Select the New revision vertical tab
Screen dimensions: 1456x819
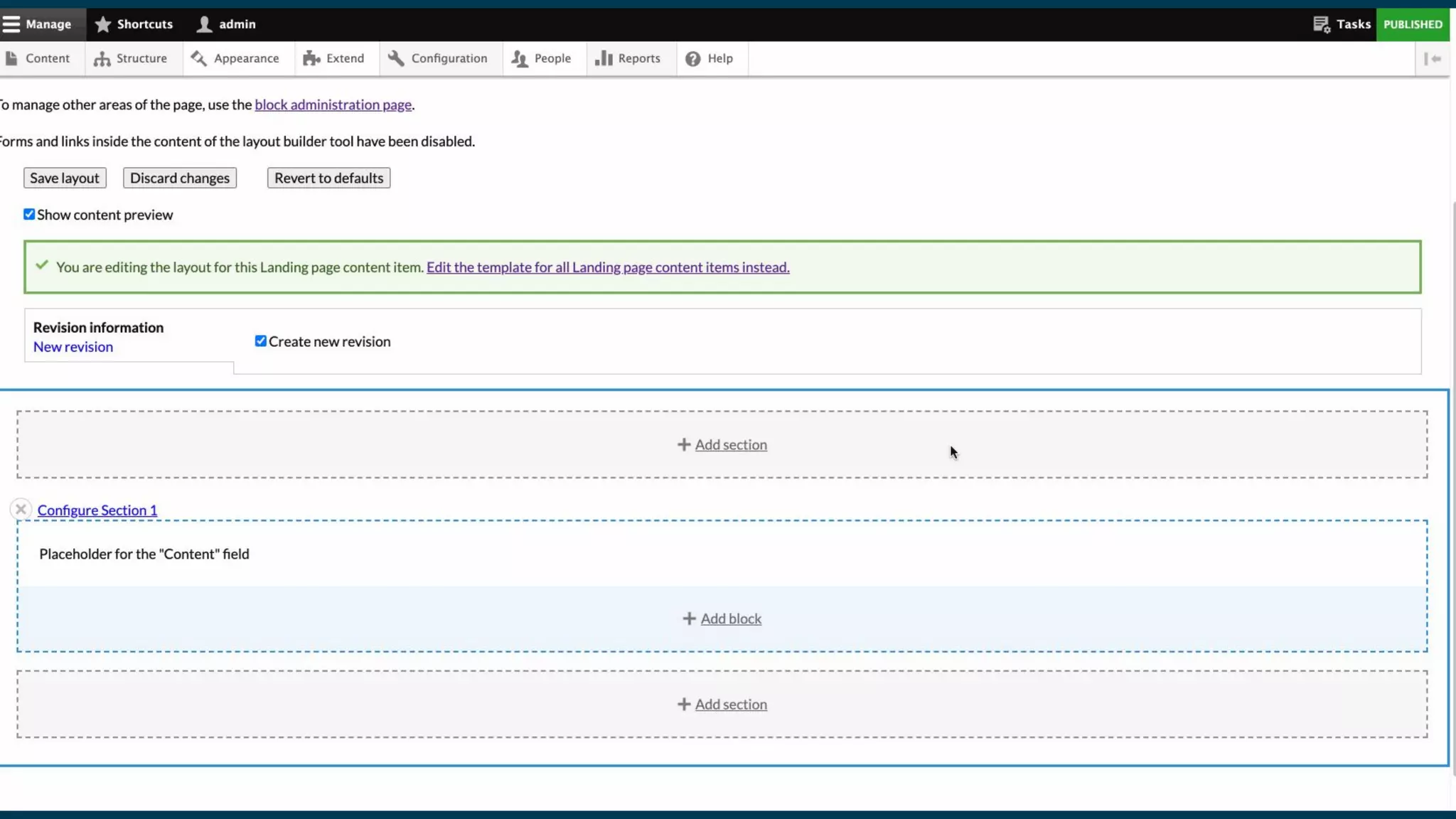[x=73, y=347]
